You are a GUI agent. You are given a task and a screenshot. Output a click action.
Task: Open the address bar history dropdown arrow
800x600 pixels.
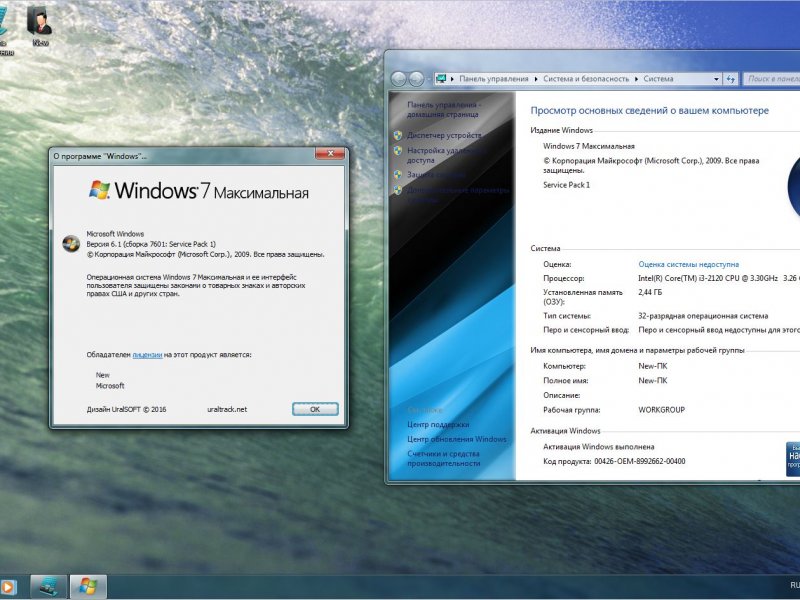point(716,79)
